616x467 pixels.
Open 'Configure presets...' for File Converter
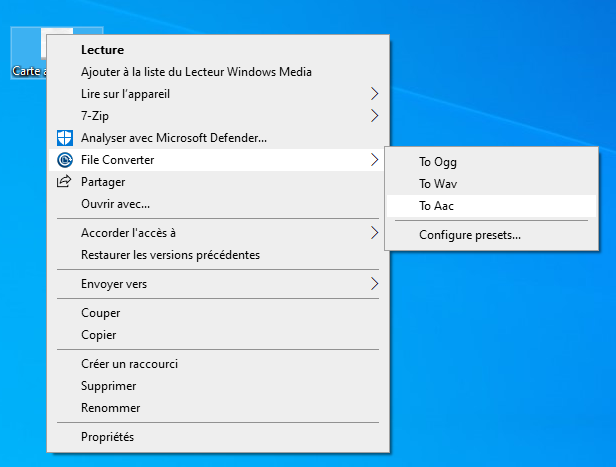click(469, 236)
